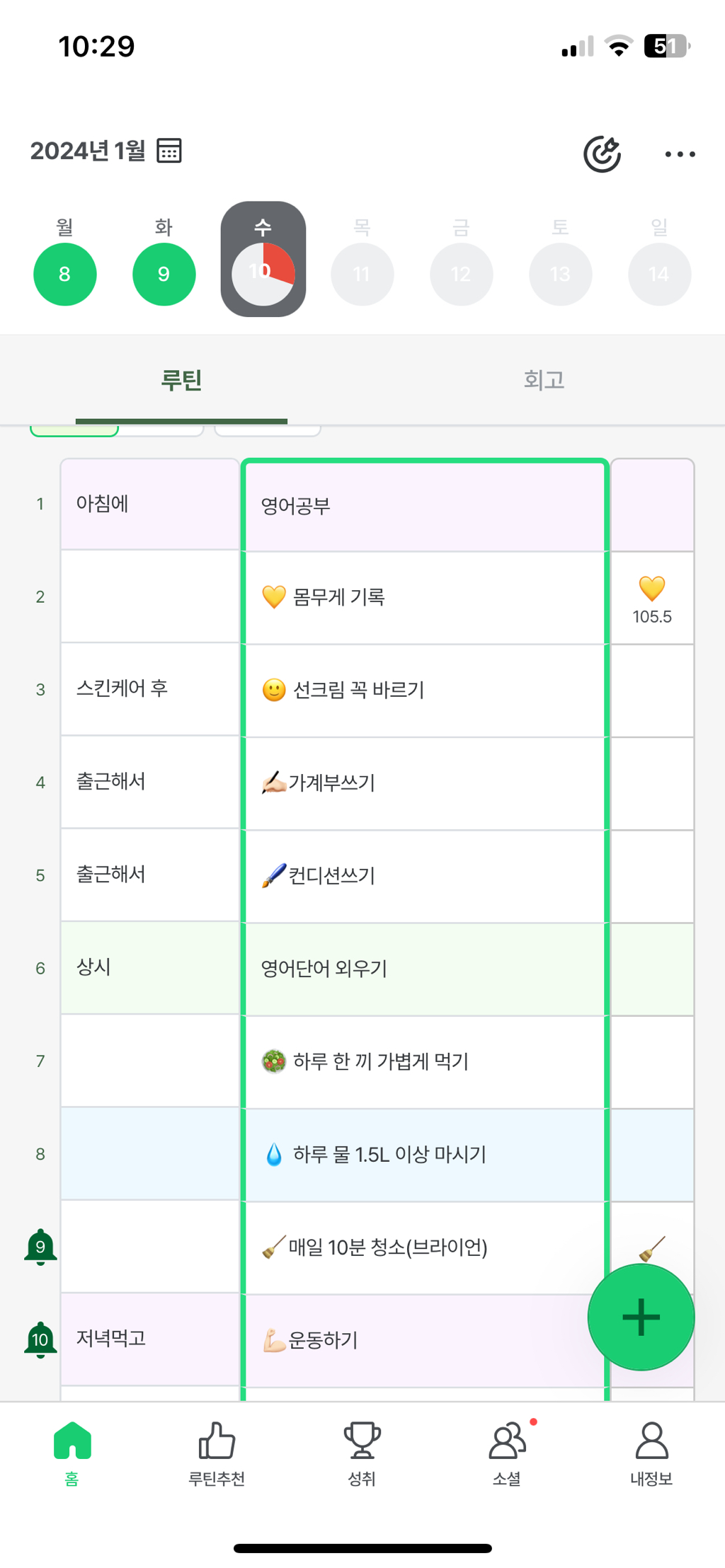The width and height of the screenshot is (725, 1568).
Task: Open the 성취 trophy icon
Action: [x=362, y=1441]
